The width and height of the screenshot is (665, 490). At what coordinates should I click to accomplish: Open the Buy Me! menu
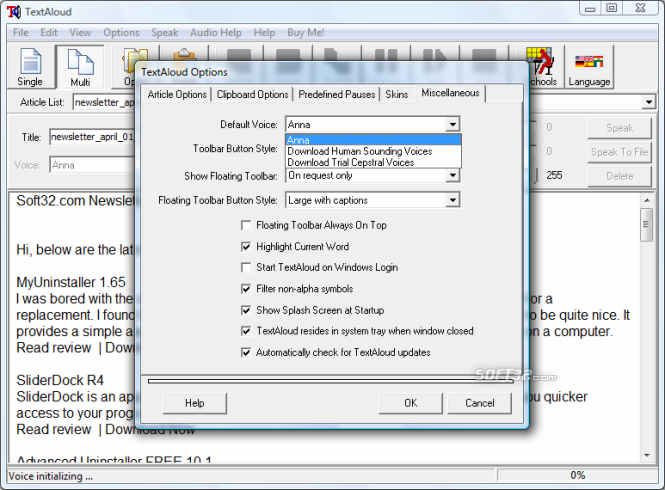(306, 33)
